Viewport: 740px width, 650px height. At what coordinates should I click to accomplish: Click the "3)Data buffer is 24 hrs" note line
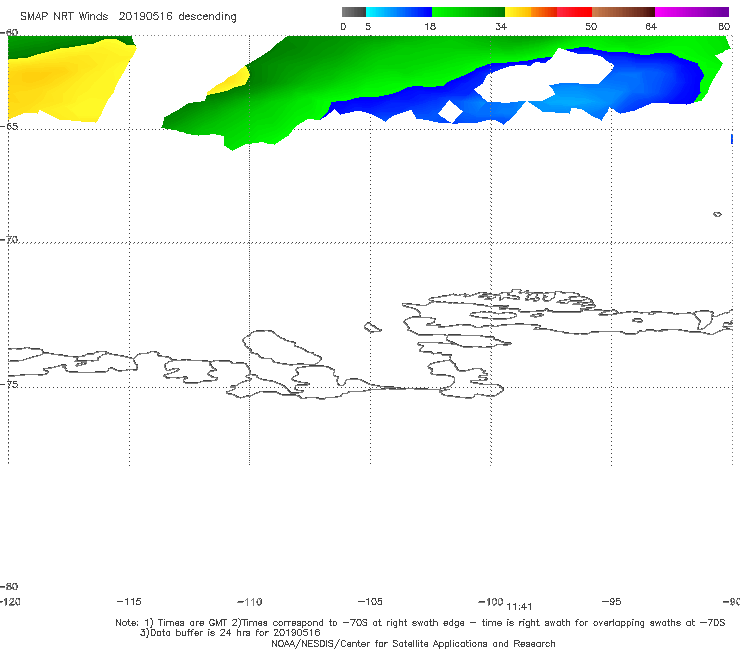[x=230, y=633]
